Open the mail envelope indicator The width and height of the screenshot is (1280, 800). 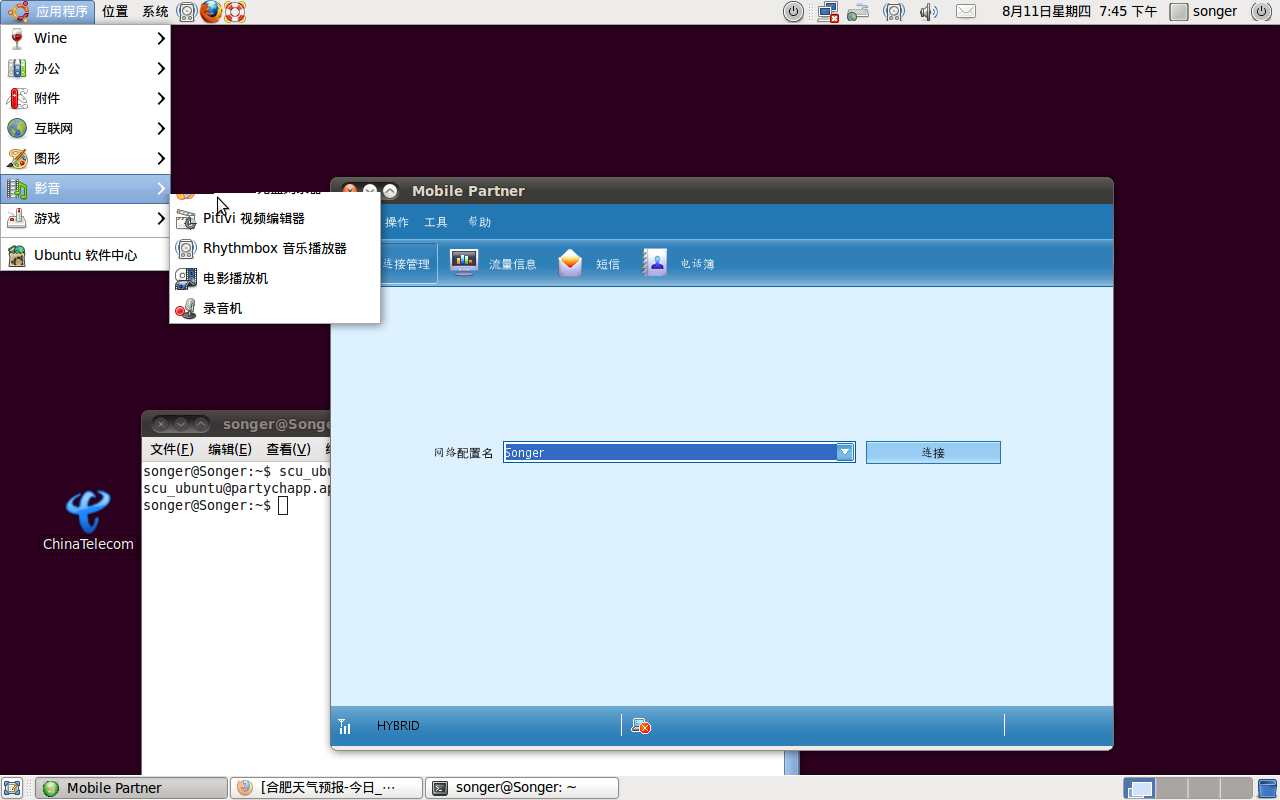[x=965, y=12]
